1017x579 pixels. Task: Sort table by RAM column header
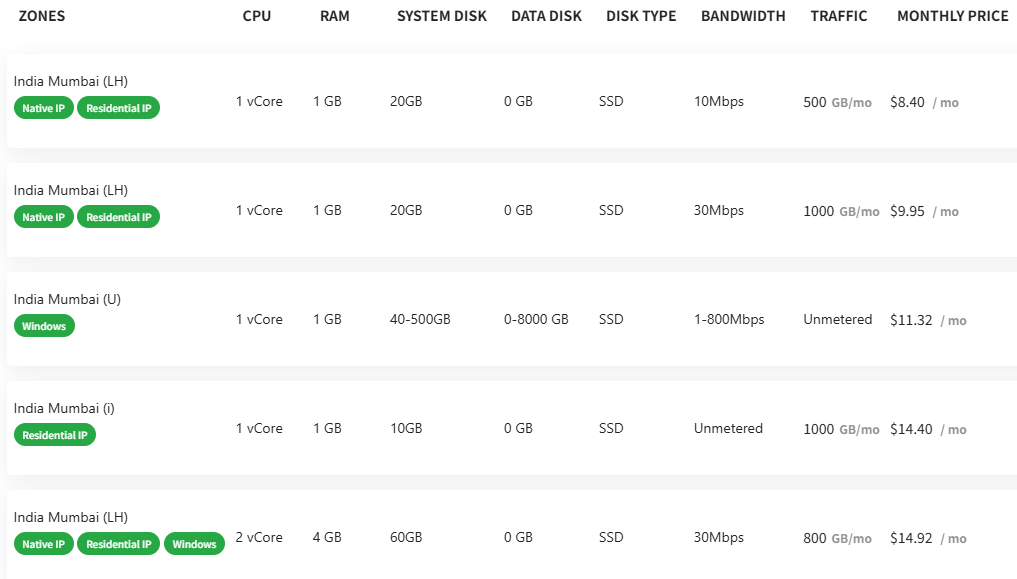(335, 16)
